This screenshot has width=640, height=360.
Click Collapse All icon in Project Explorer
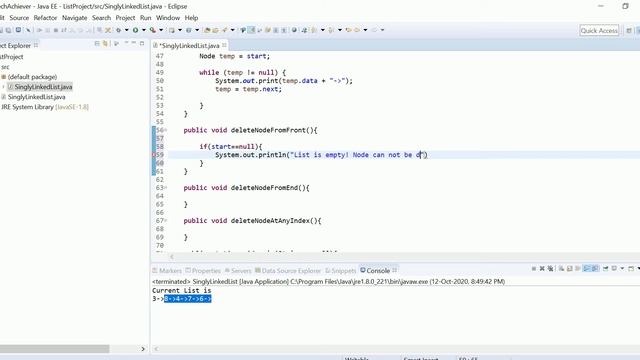pos(97,43)
